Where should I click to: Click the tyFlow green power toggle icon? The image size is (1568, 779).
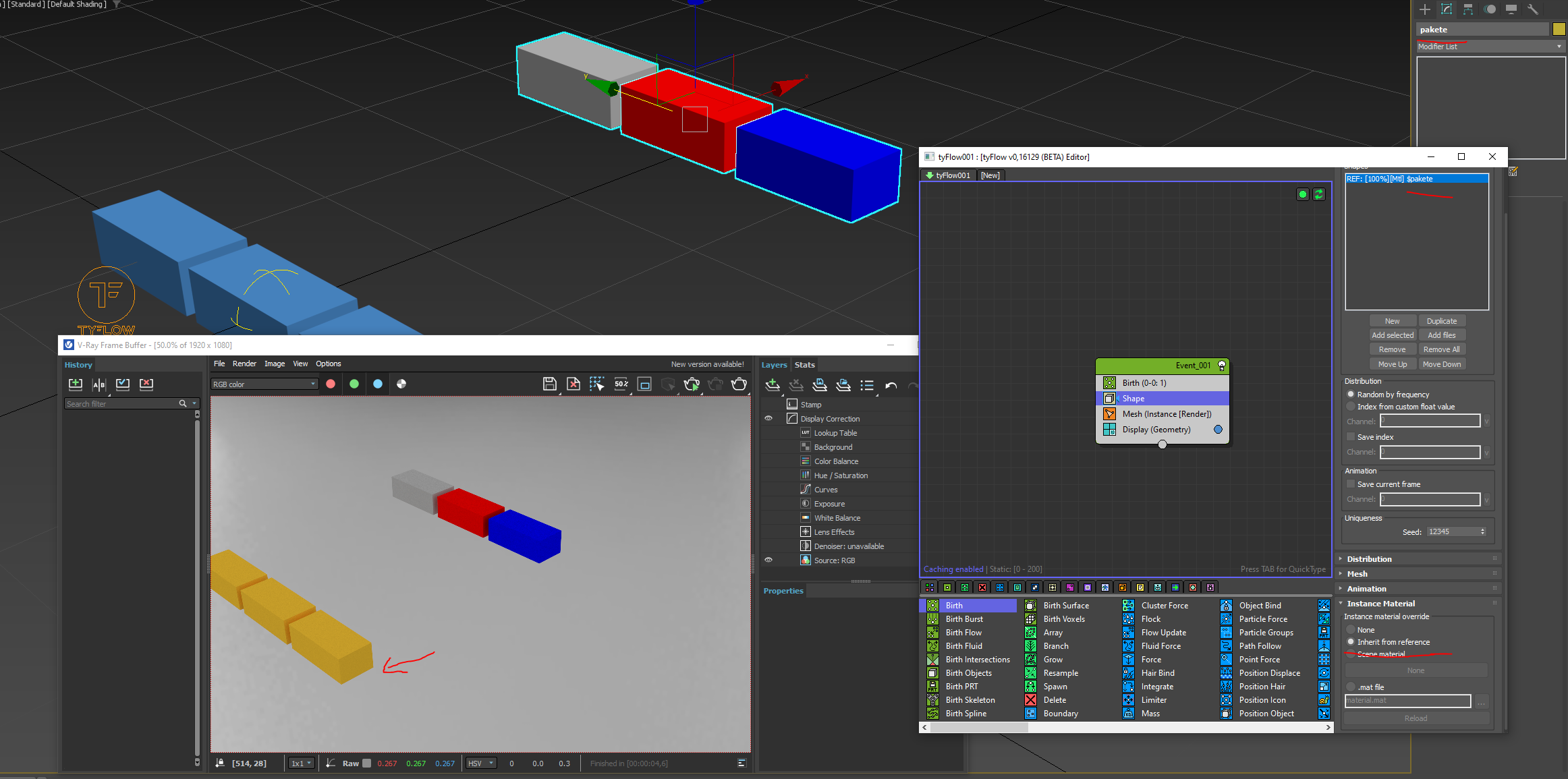(x=1302, y=194)
